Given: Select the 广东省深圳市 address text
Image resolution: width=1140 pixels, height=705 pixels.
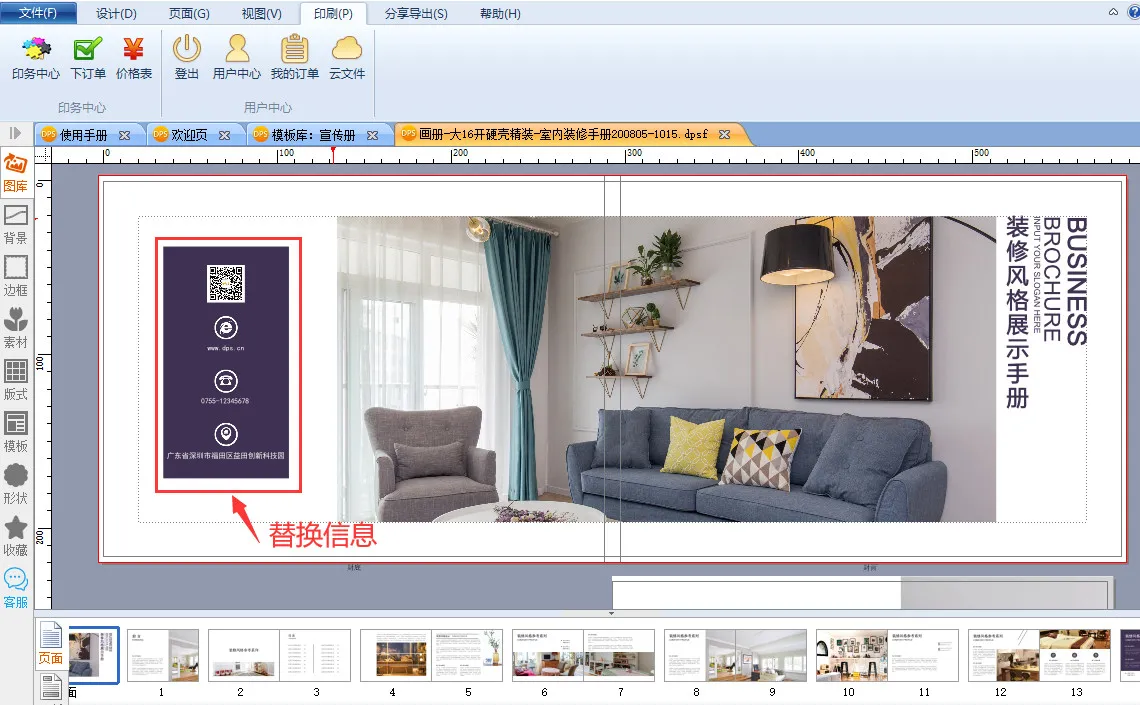Looking at the screenshot, I should point(225,456).
